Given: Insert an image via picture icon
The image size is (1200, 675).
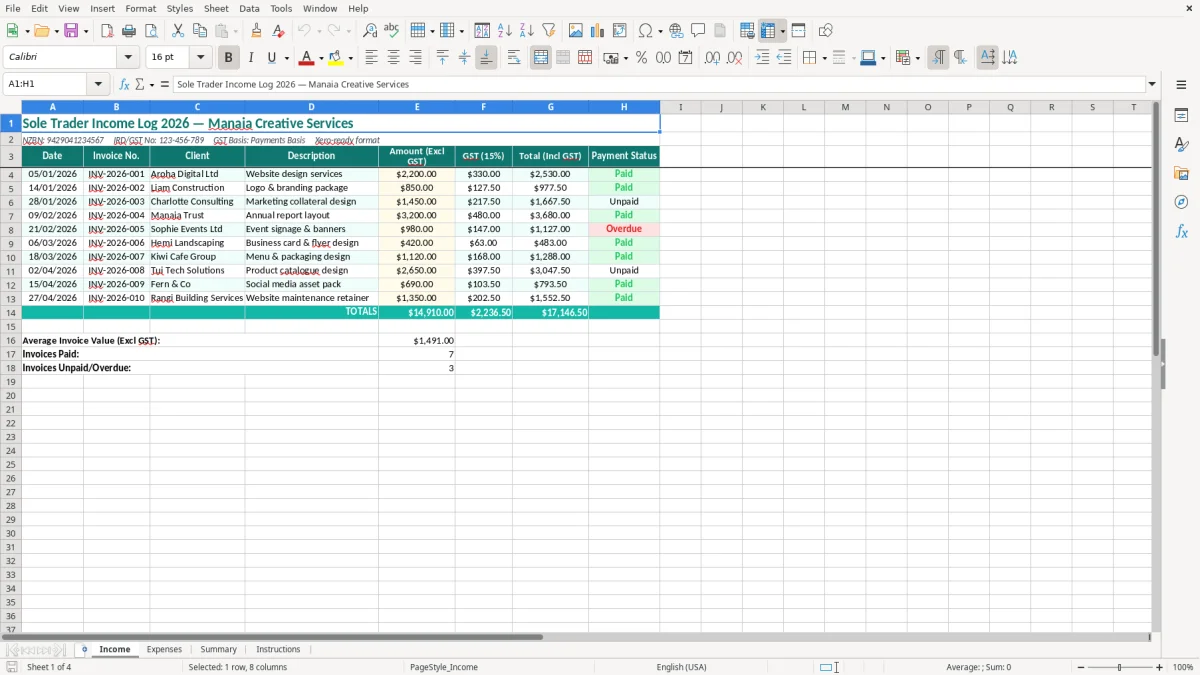Looking at the screenshot, I should [x=576, y=31].
